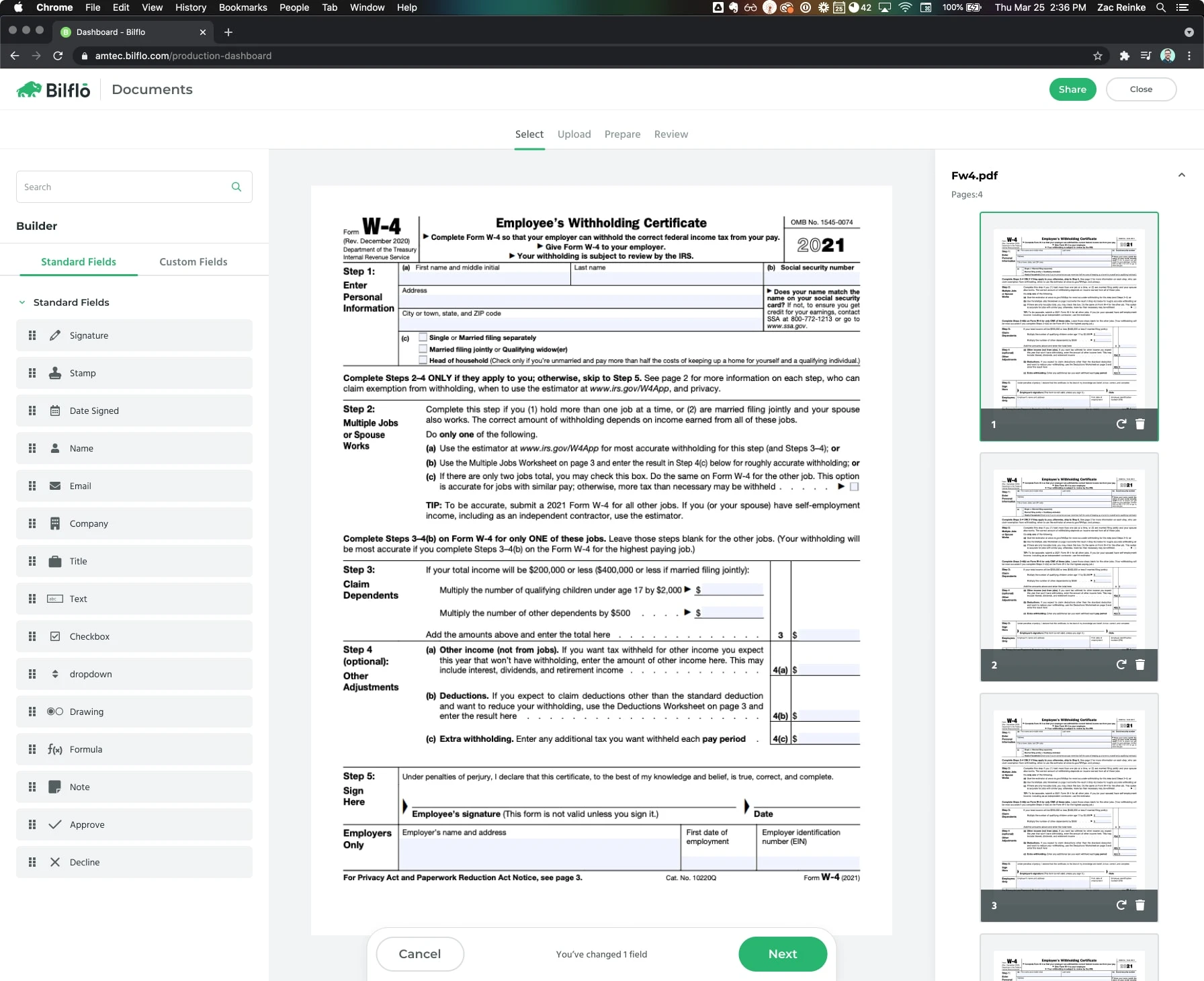Click the Close button

pos(1141,89)
